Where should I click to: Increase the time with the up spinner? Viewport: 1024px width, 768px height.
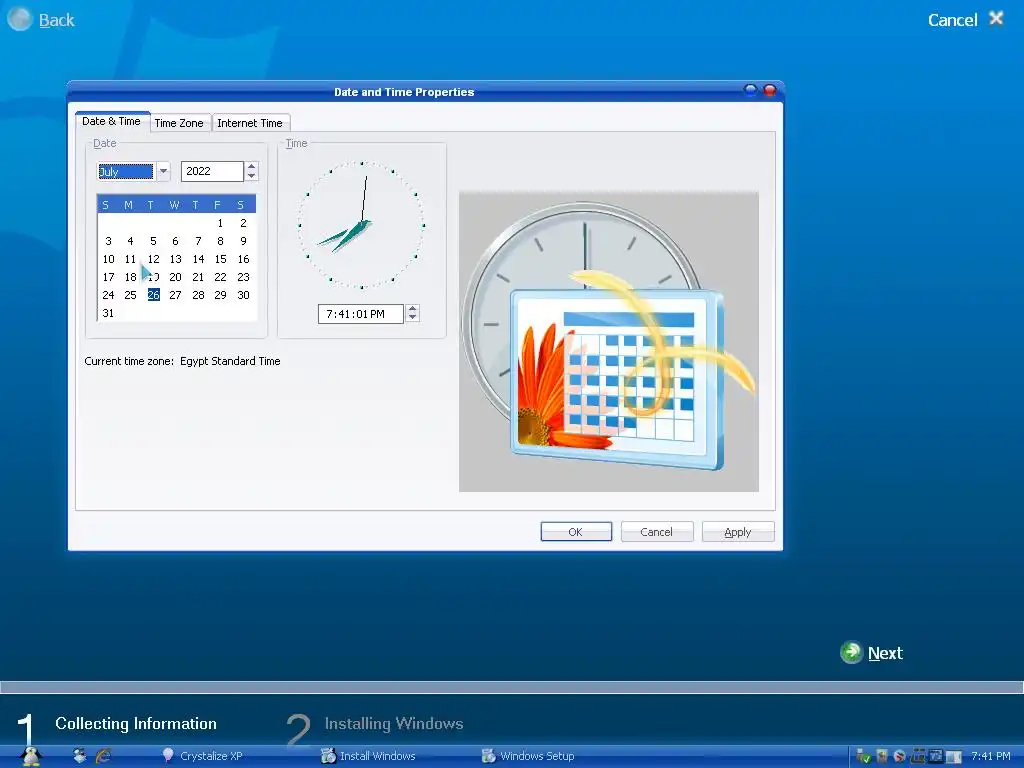tap(412, 309)
